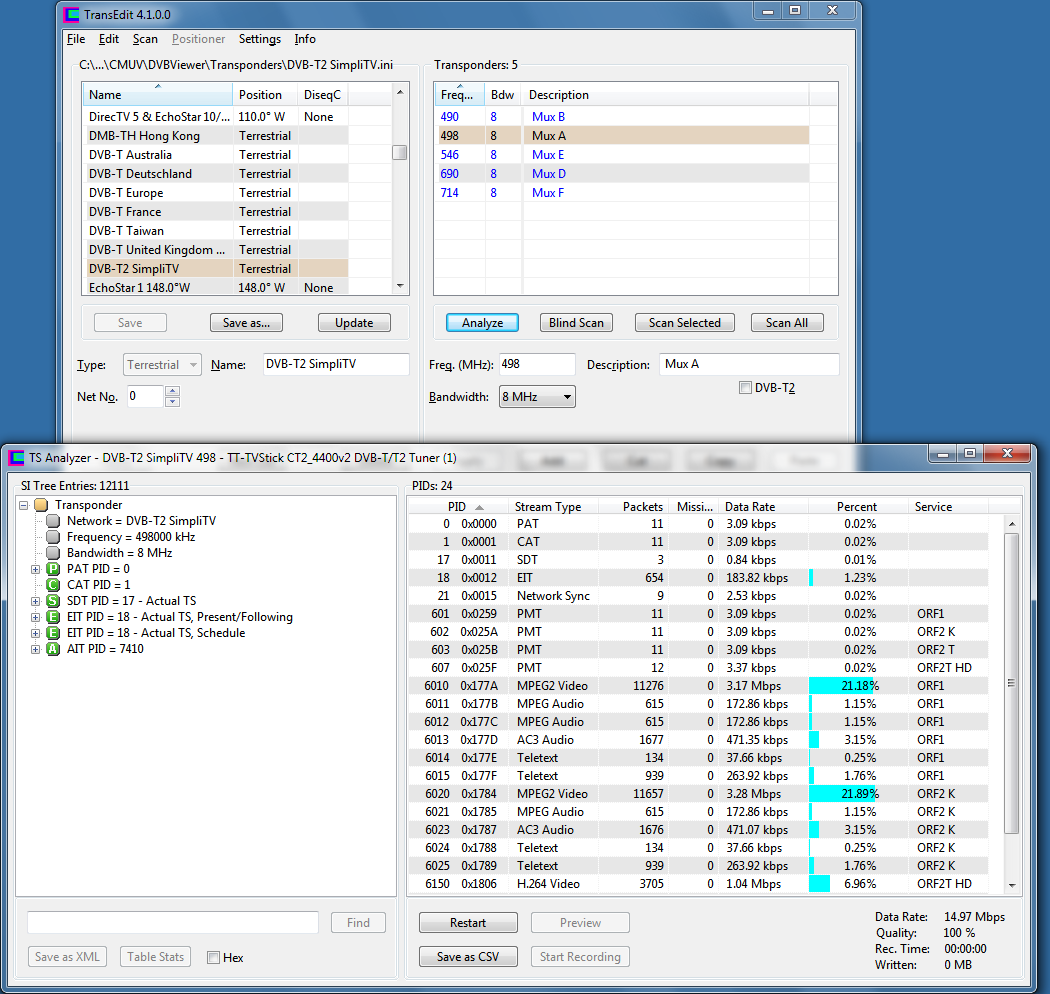Collapse the Transponder root tree node
Viewport: 1050px width, 994px height.
coord(24,505)
